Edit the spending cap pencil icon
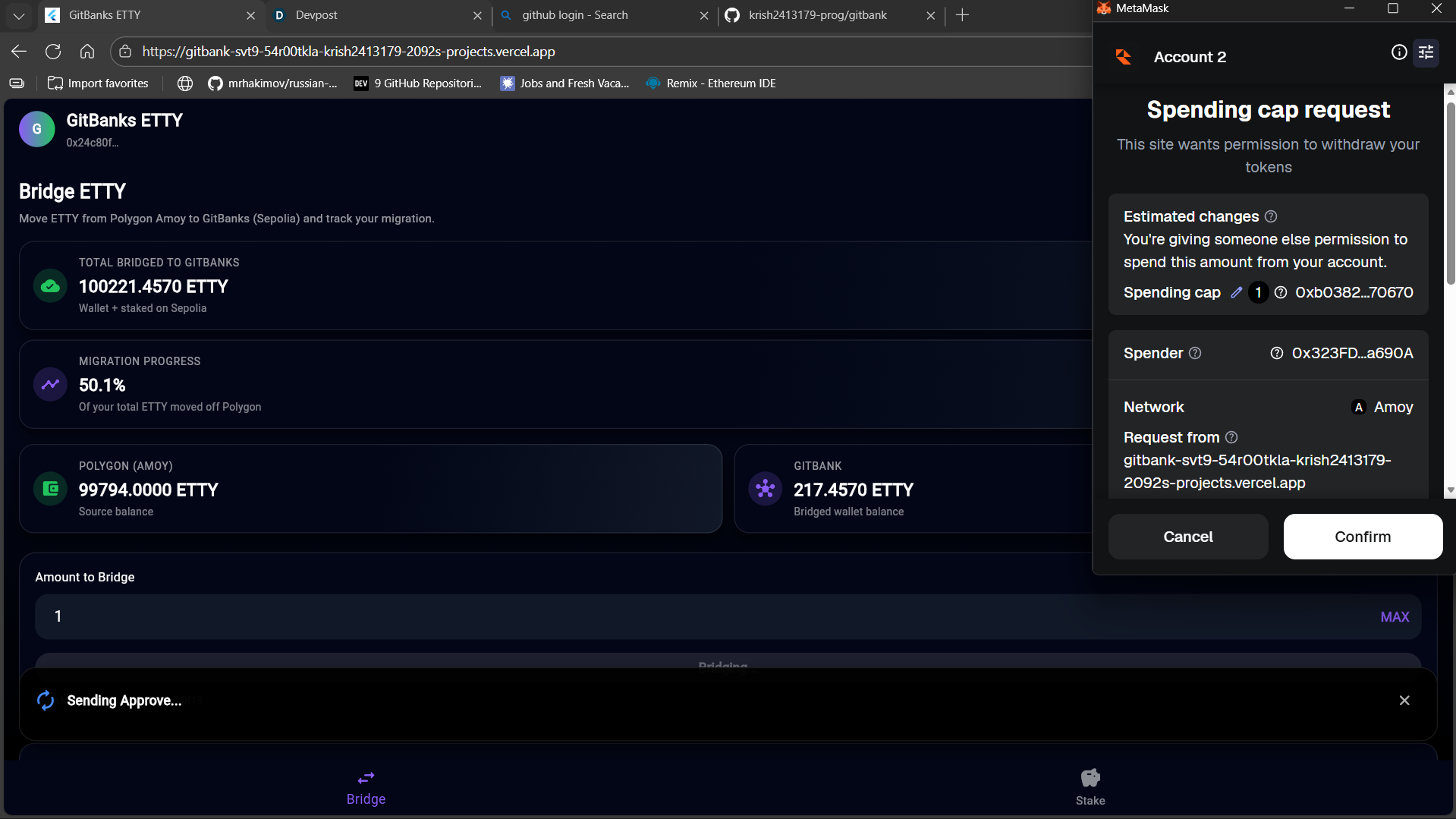The width and height of the screenshot is (1456, 819). pyautogui.click(x=1236, y=292)
